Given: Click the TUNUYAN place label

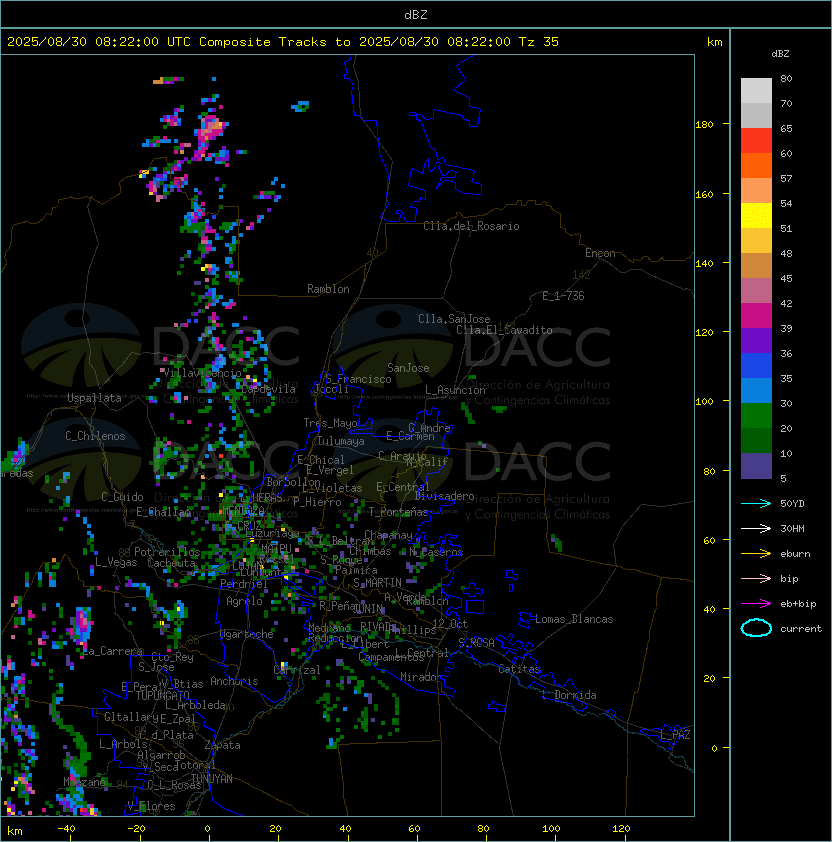Looking at the screenshot, I should [212, 779].
